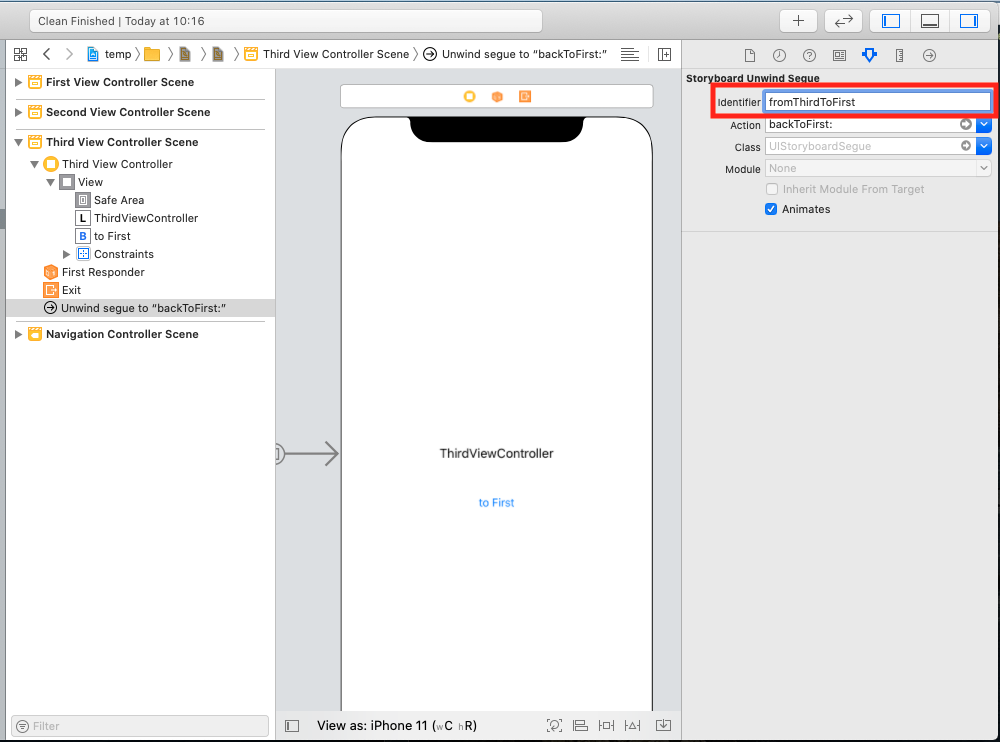
Task: Open Resolve Auto Layout Issues menu
Action: tap(633, 725)
